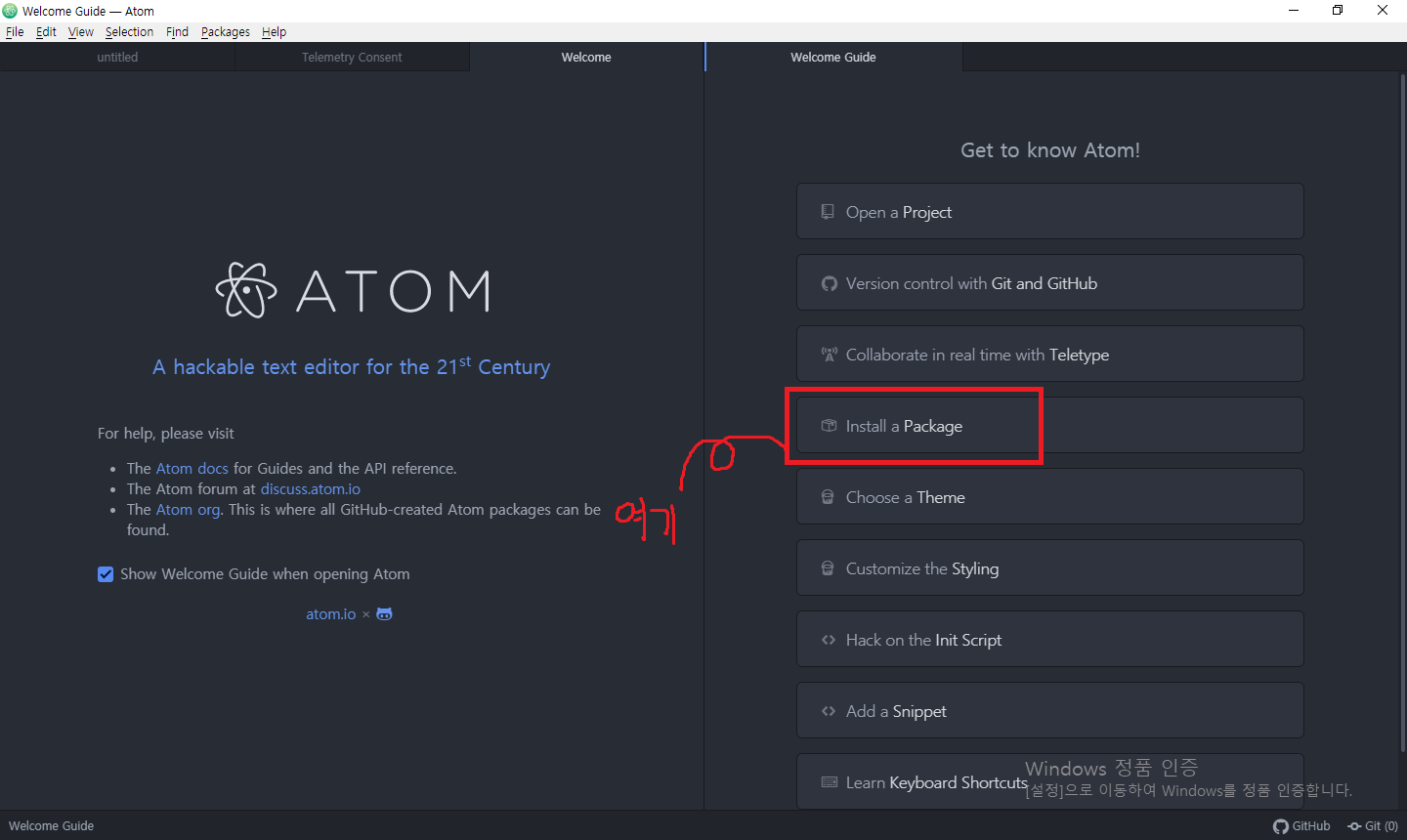Click the GitHub octocat icon beside Version control
Screen dimensions: 1407x840
[x=829, y=283]
